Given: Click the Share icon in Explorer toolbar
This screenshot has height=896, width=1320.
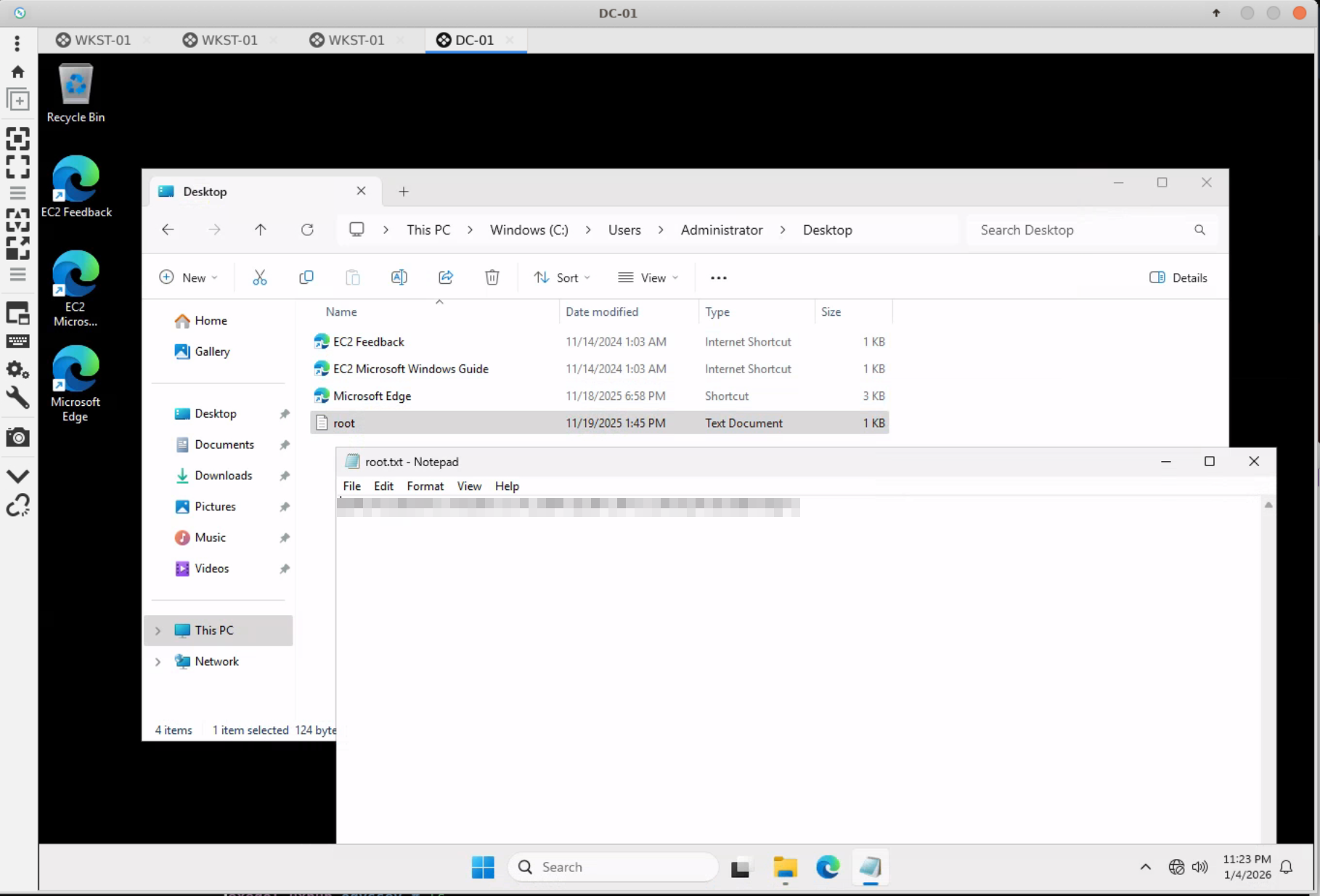Looking at the screenshot, I should pyautogui.click(x=446, y=277).
